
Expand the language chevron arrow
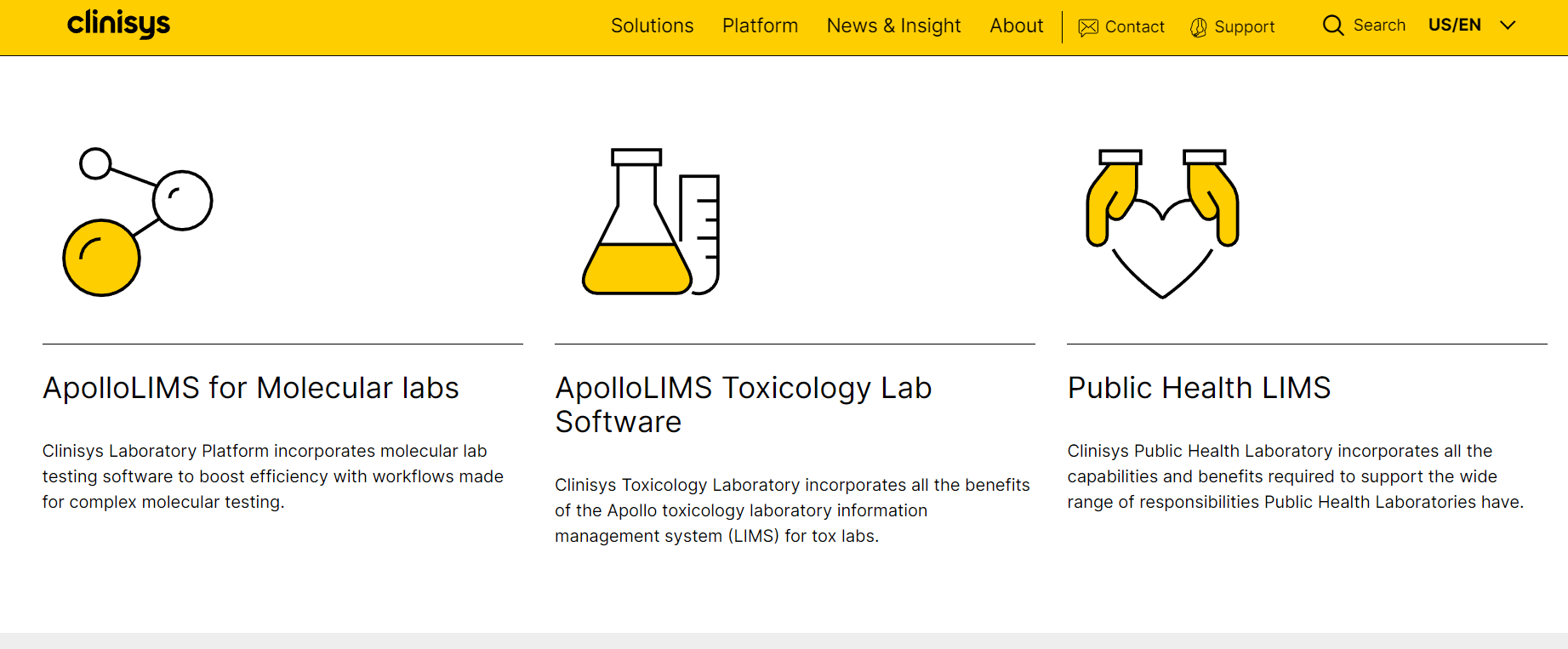(x=1508, y=26)
